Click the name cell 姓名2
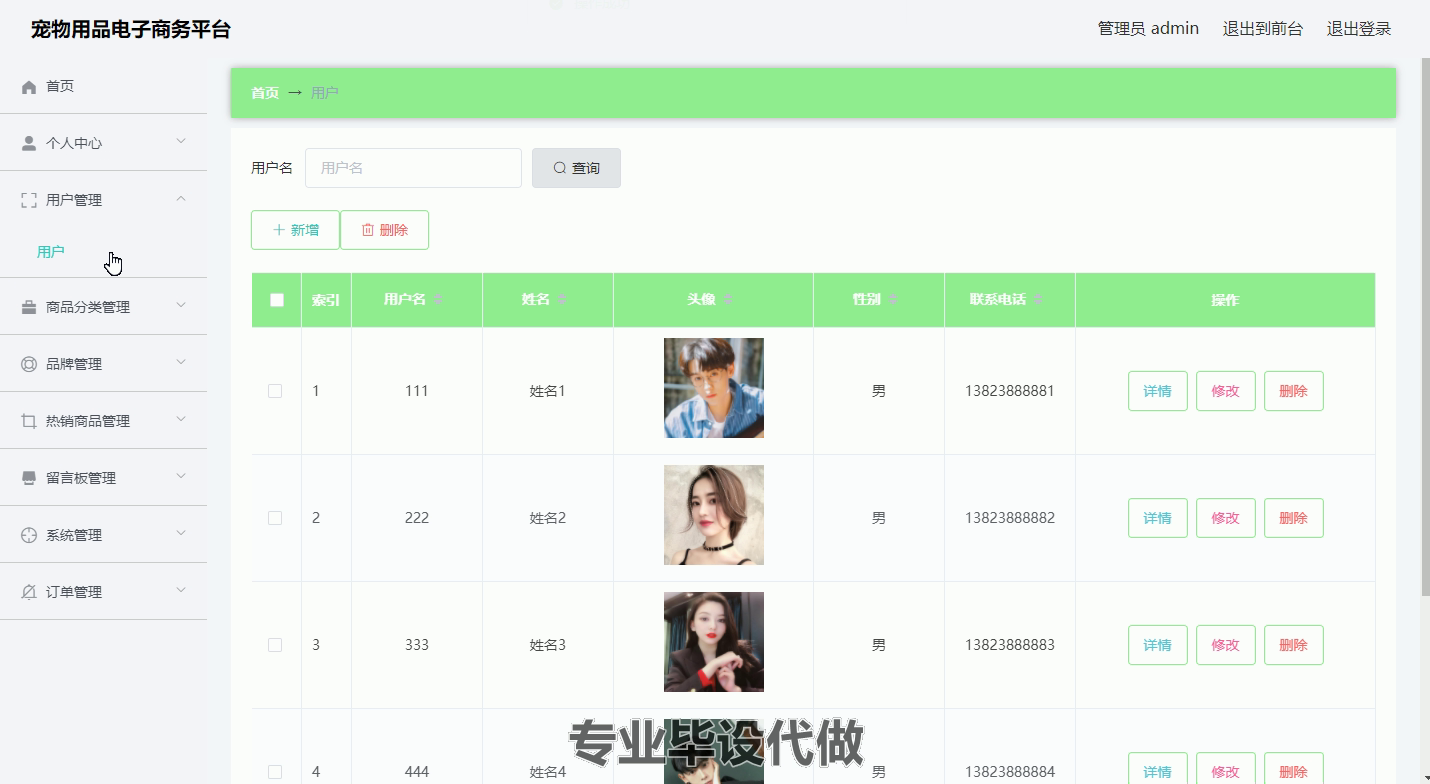Image resolution: width=1430 pixels, height=784 pixels. click(x=548, y=518)
